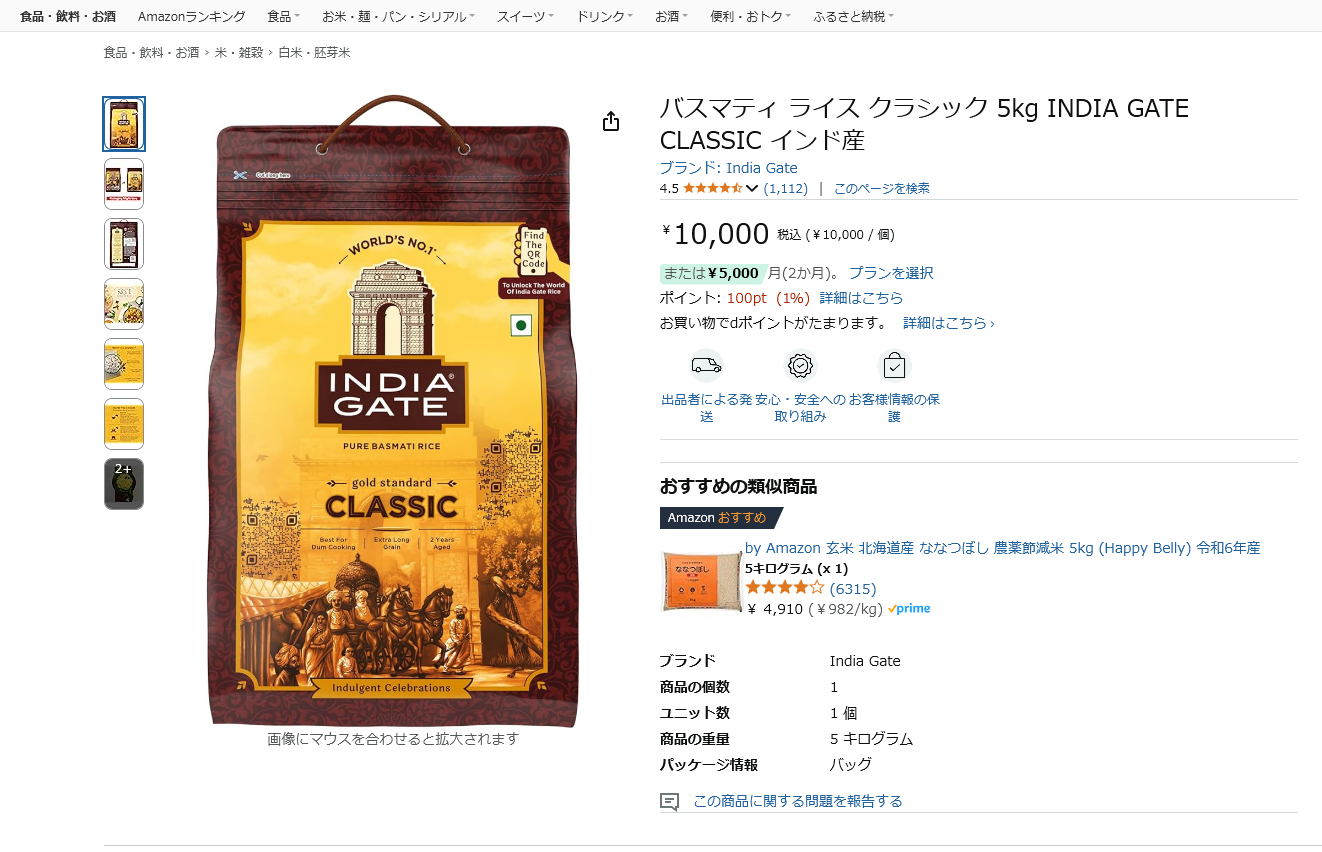Expand the 食品 dropdown menu
Viewport: 1322px width, 852px height.
(x=283, y=16)
